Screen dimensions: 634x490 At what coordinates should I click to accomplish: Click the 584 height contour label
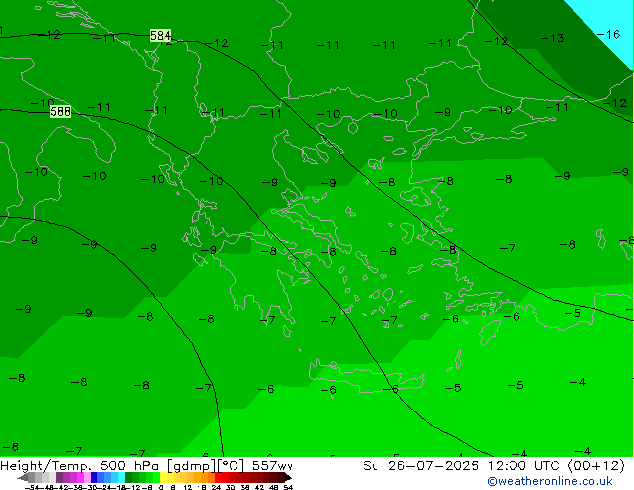pos(161,36)
